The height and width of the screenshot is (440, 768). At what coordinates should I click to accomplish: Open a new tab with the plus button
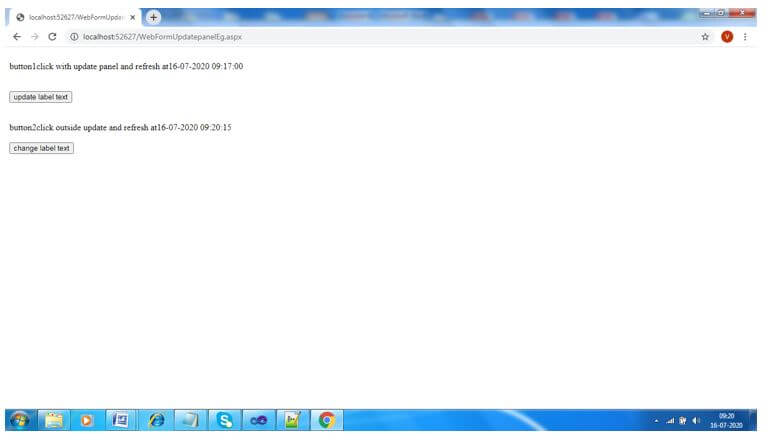153,17
